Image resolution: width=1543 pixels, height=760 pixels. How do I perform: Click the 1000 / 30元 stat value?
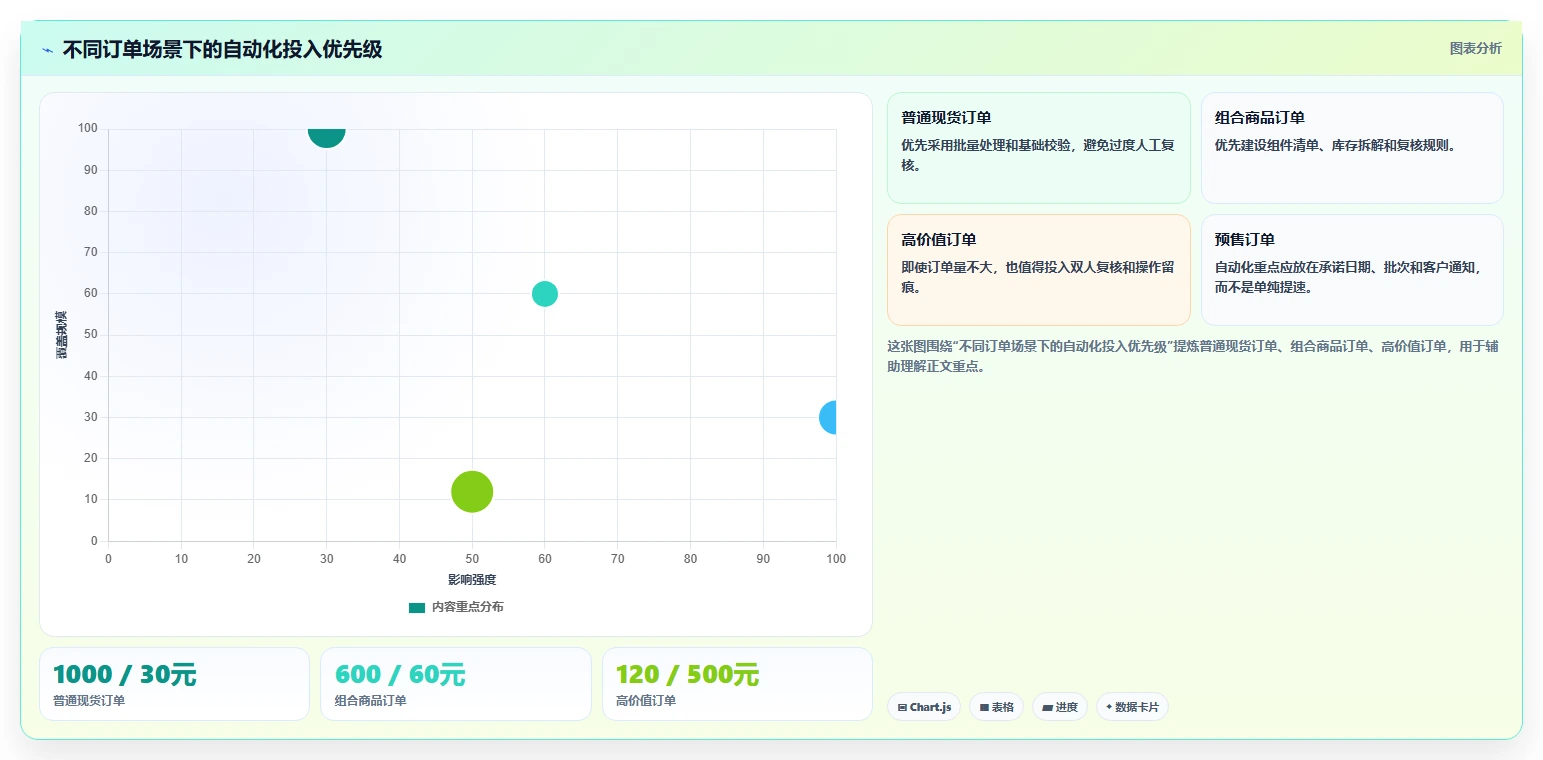tap(124, 675)
